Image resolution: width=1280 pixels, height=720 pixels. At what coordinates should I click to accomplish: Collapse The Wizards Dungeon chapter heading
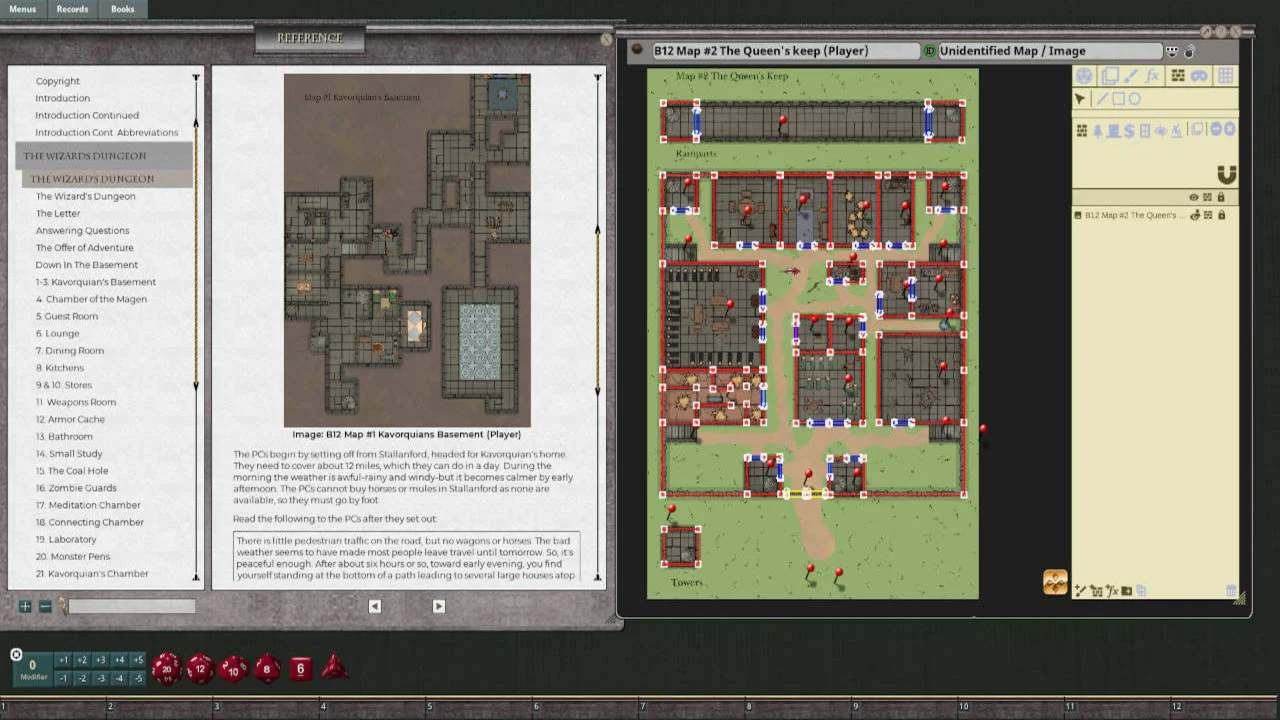[85, 156]
